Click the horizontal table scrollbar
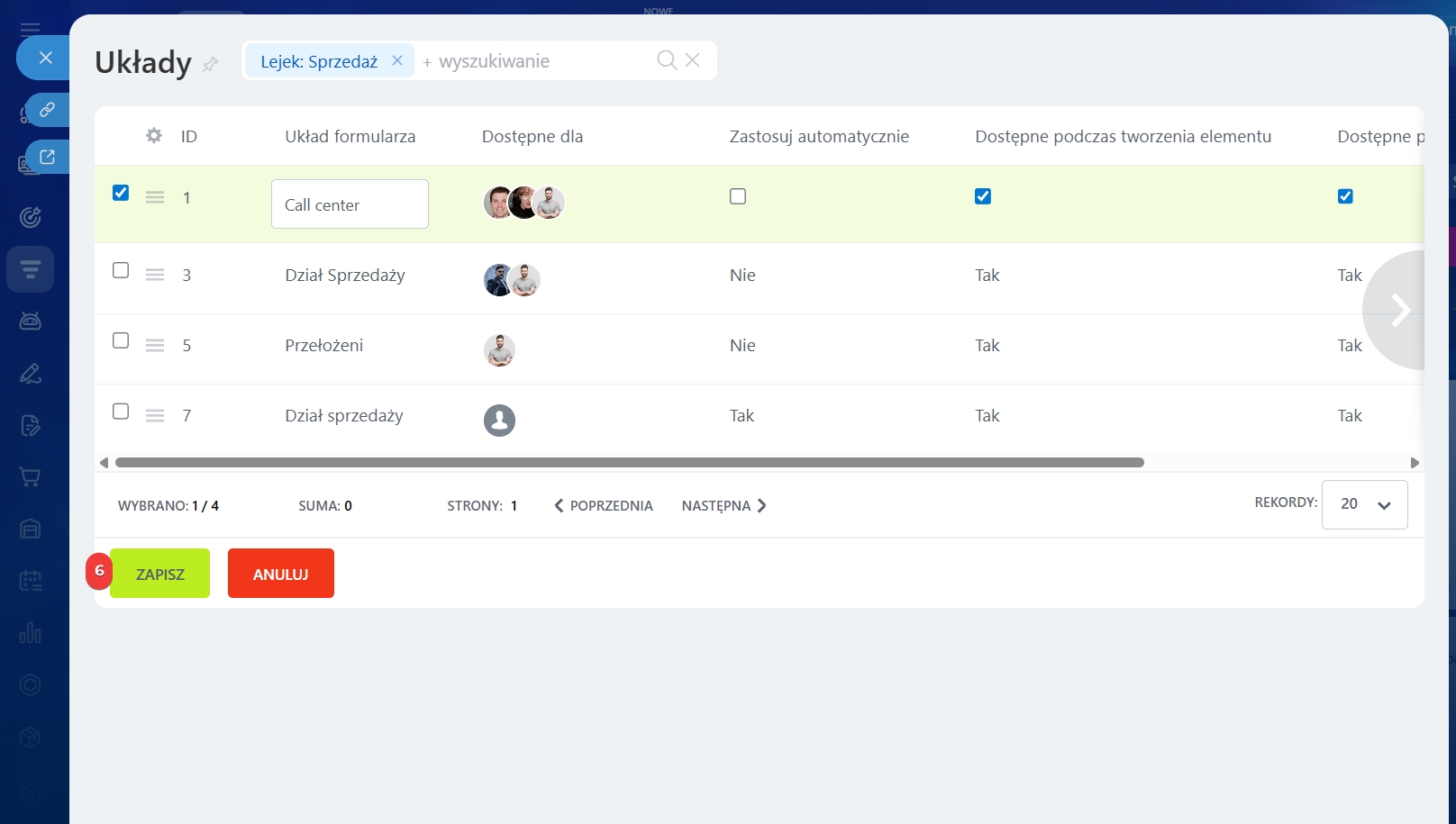The height and width of the screenshot is (824, 1456). pos(629,463)
